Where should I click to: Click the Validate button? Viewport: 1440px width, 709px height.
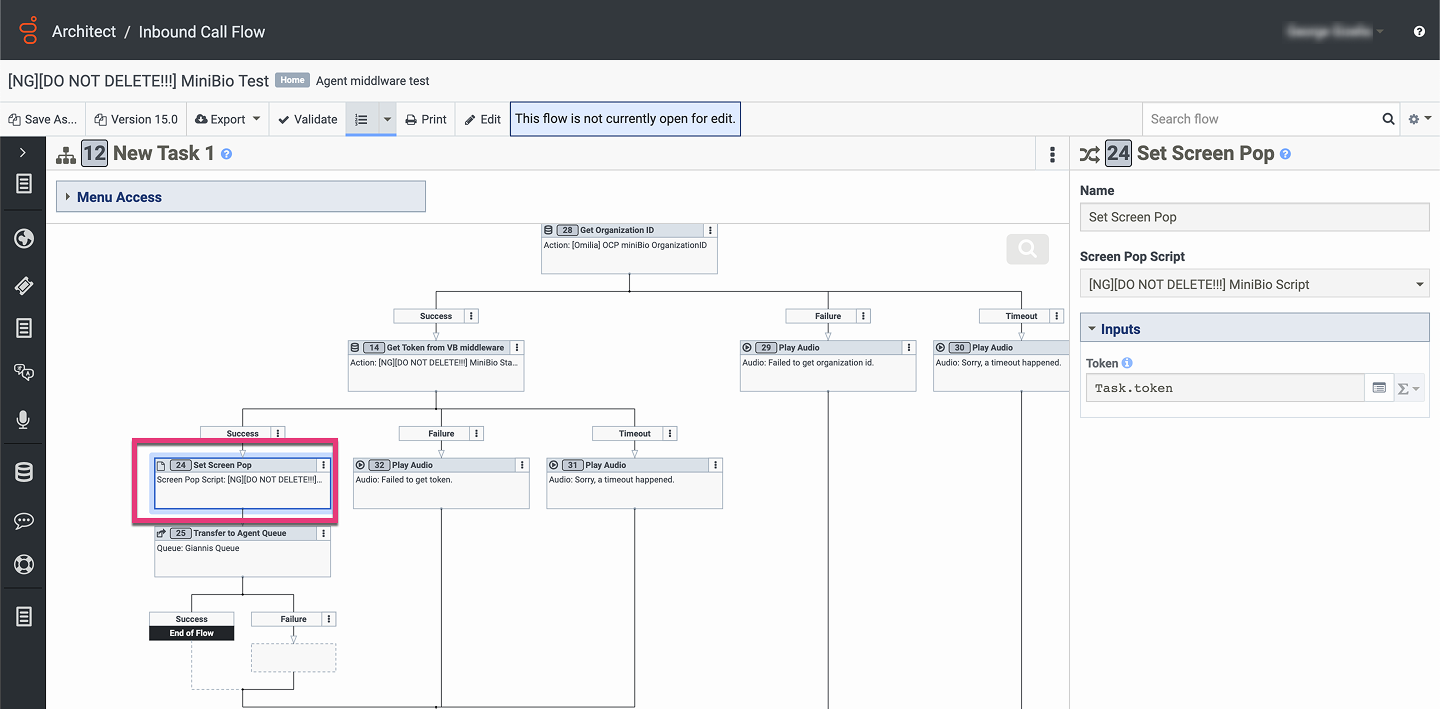(307, 119)
